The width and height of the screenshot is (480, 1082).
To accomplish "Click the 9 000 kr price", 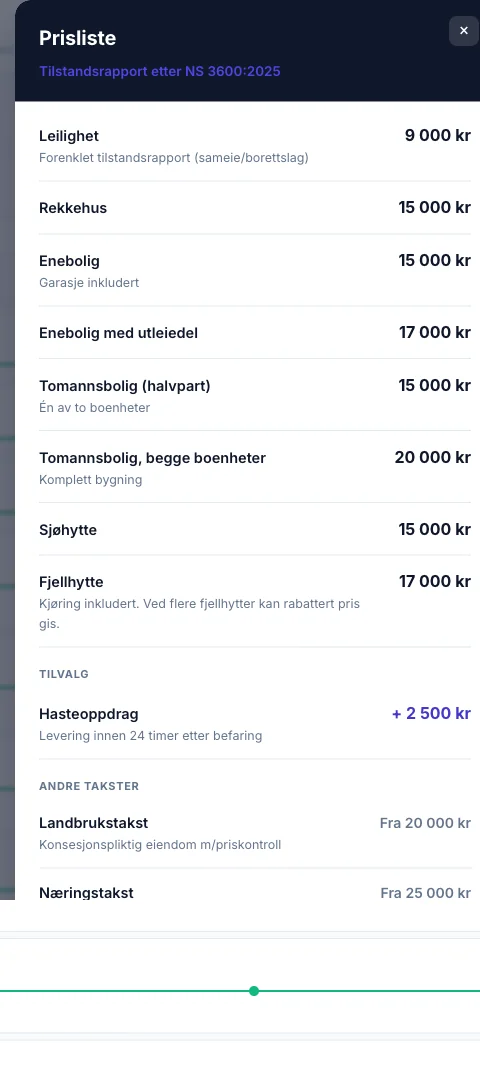I will point(437,135).
